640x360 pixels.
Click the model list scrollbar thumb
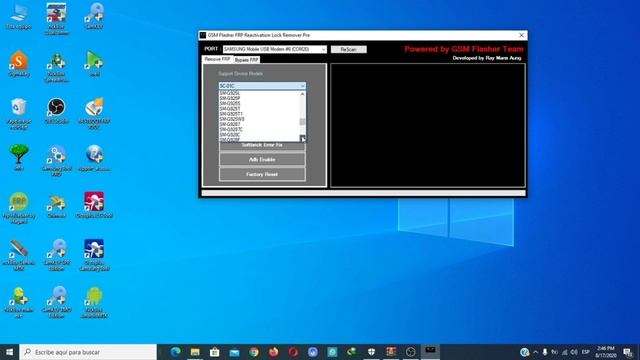tap(302, 122)
